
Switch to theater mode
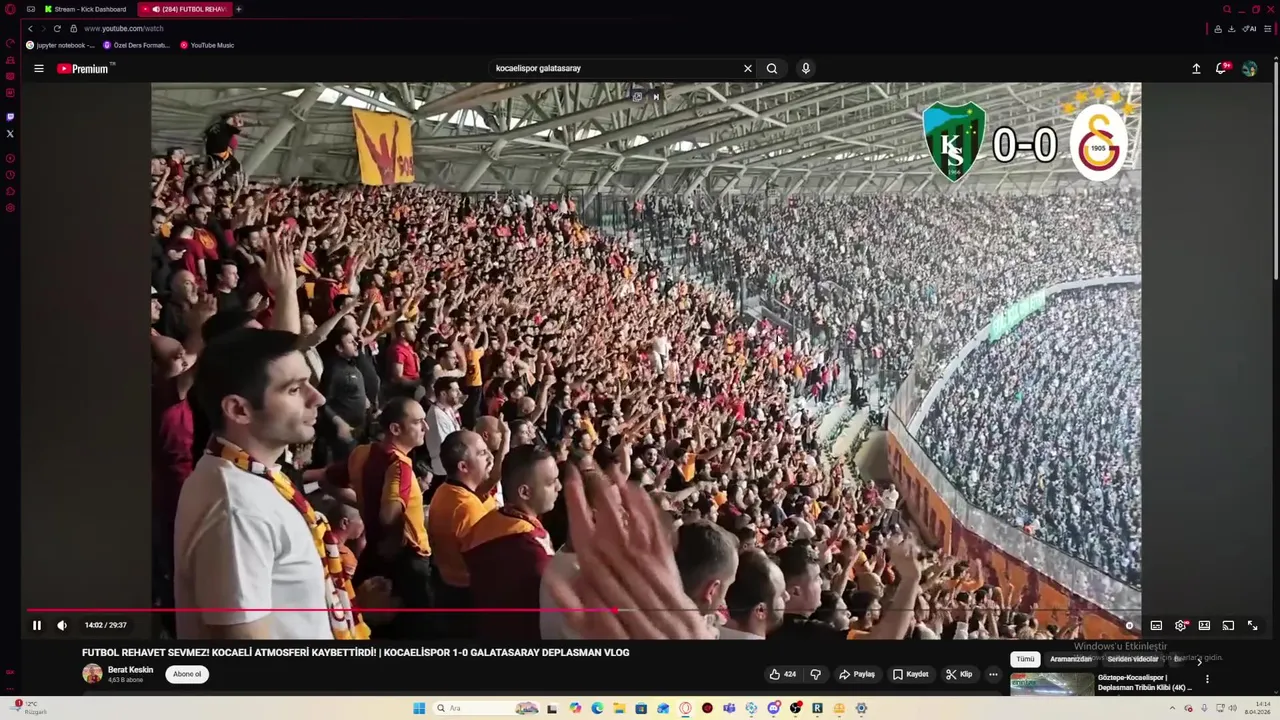pos(1204,625)
